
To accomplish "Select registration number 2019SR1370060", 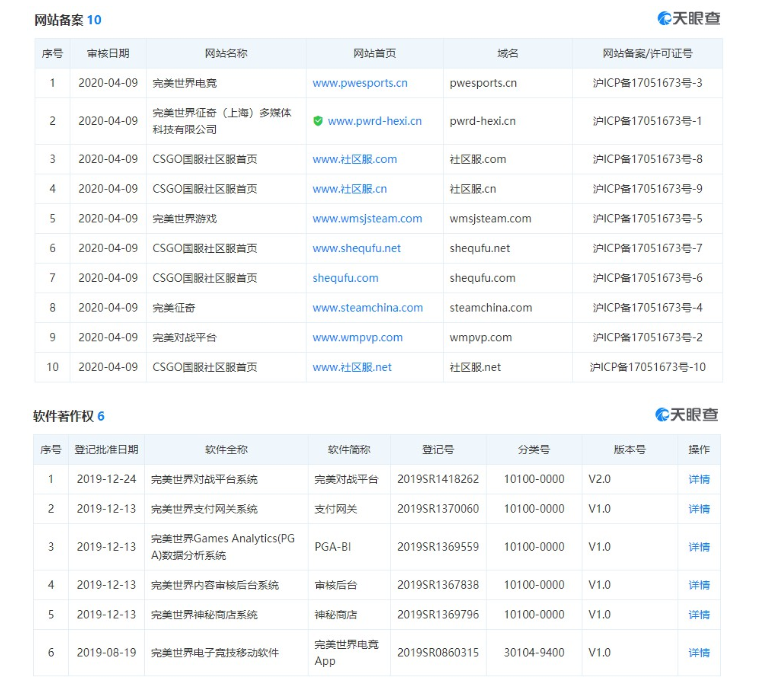I will coord(438,509).
